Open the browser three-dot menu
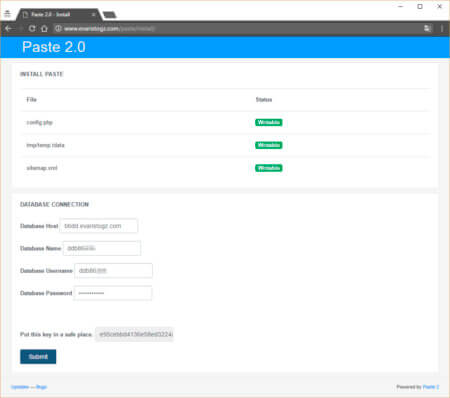The image size is (450, 398). tap(442, 29)
